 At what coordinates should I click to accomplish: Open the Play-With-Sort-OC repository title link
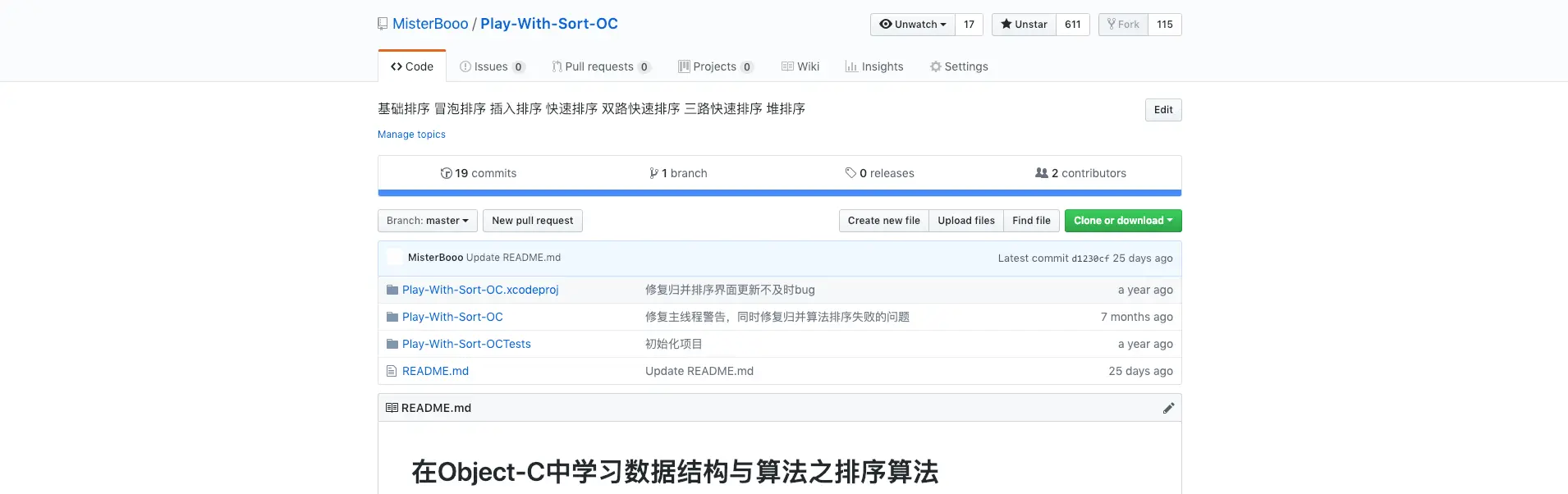[x=549, y=24]
